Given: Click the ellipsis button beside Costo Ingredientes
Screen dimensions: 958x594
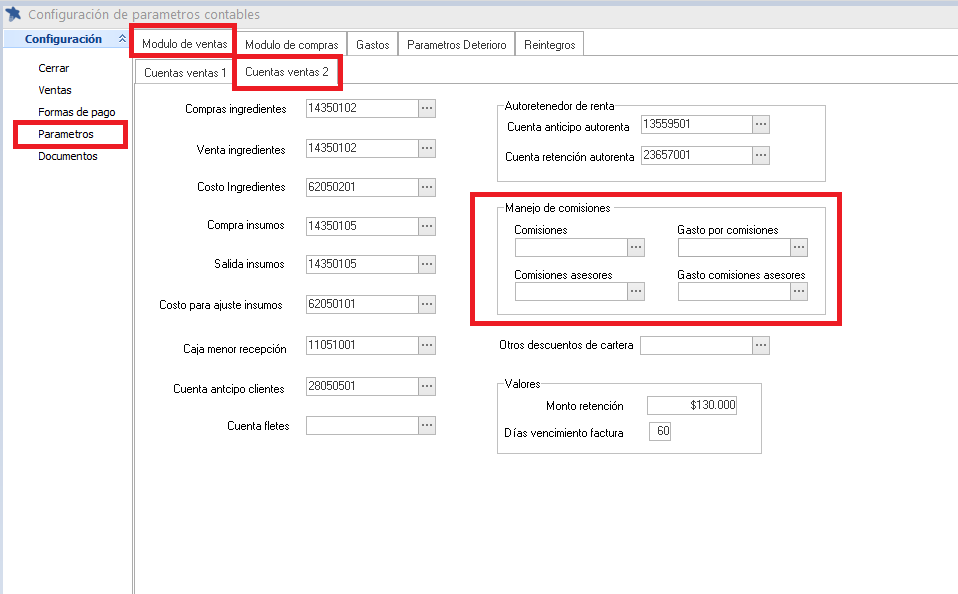Looking at the screenshot, I should (427, 187).
